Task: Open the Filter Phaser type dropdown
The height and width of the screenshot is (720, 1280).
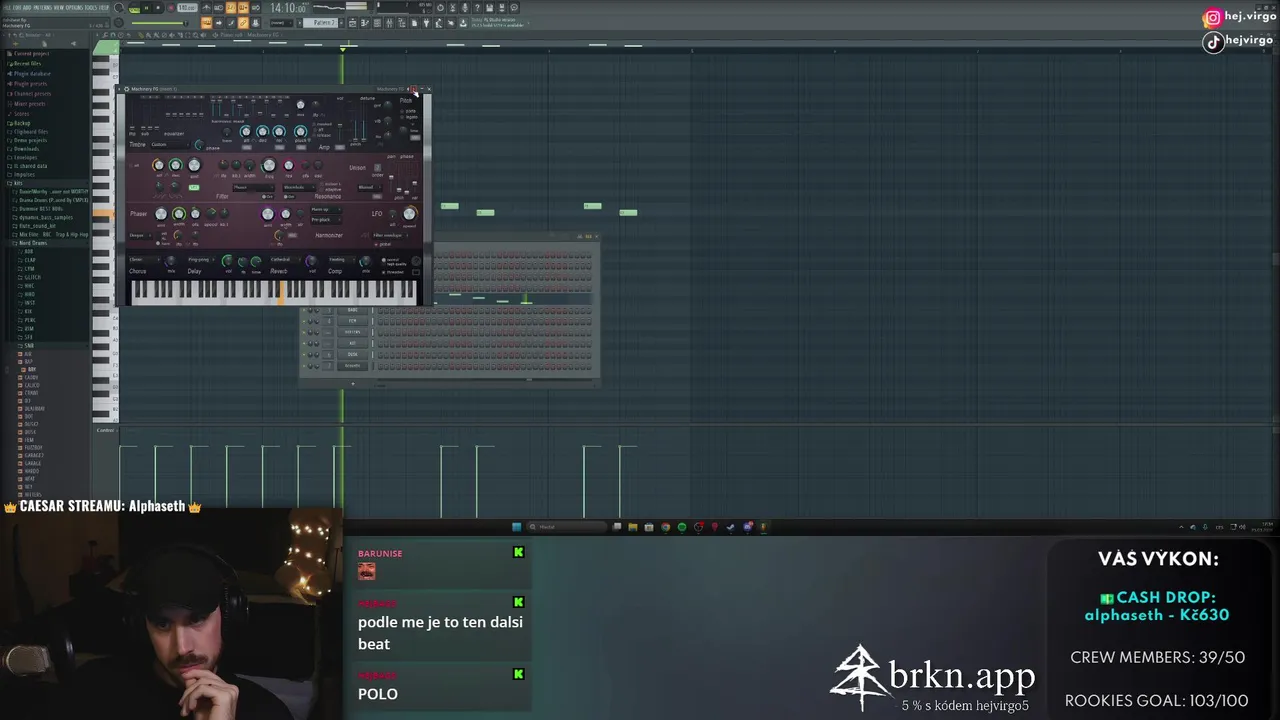Action: point(254,188)
